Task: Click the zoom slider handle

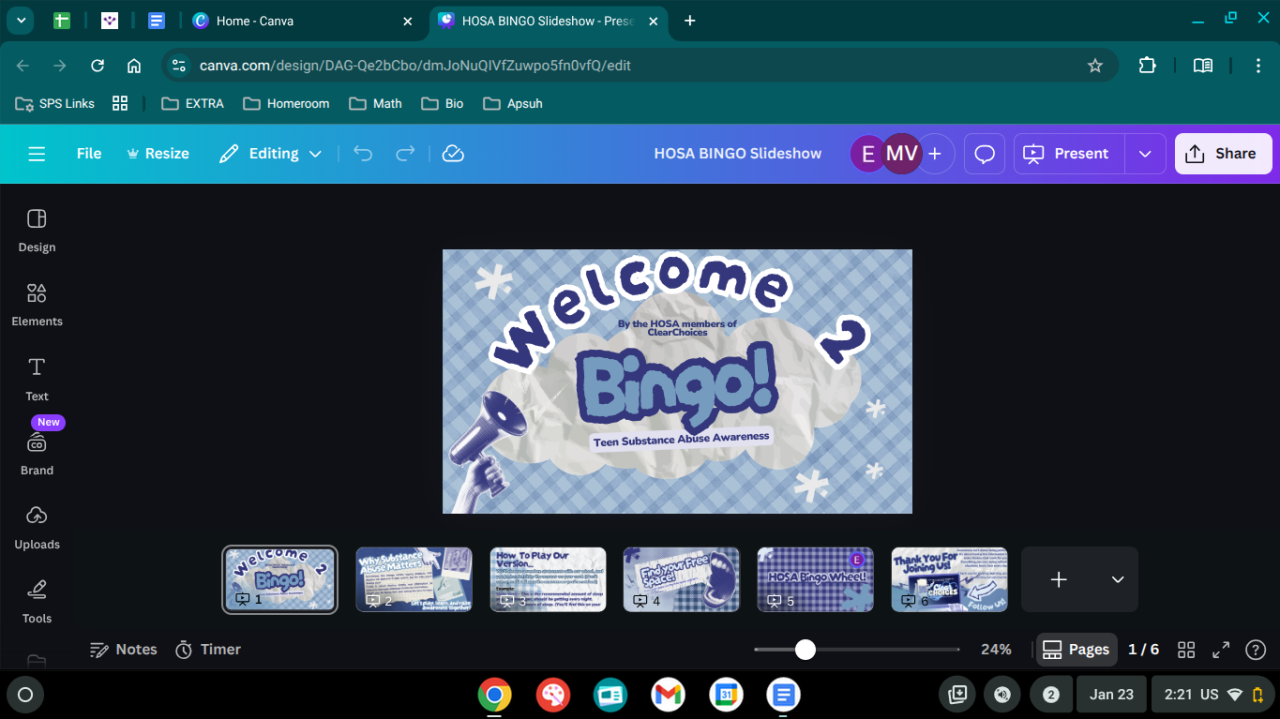Action: [805, 650]
